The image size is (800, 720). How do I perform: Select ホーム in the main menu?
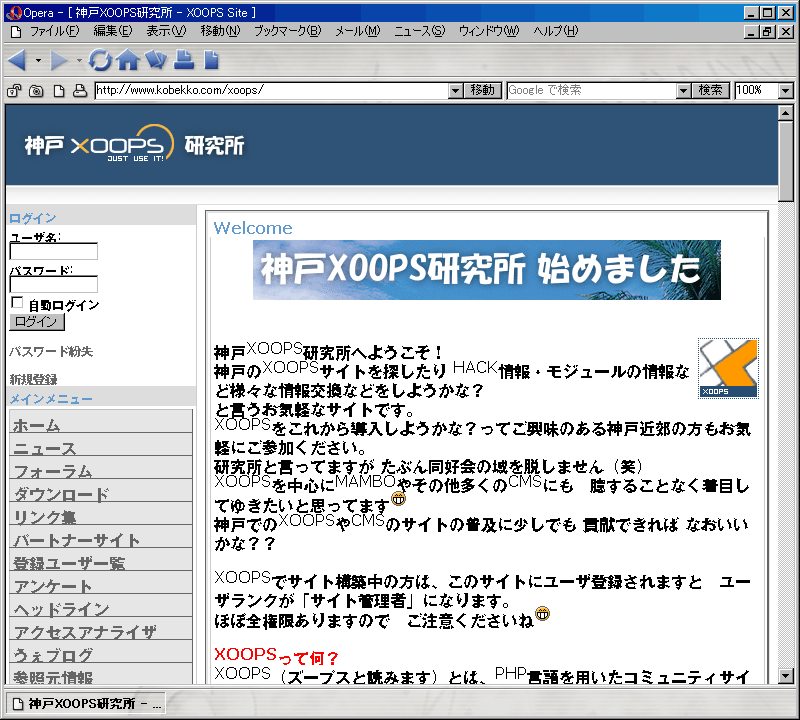pyautogui.click(x=101, y=423)
